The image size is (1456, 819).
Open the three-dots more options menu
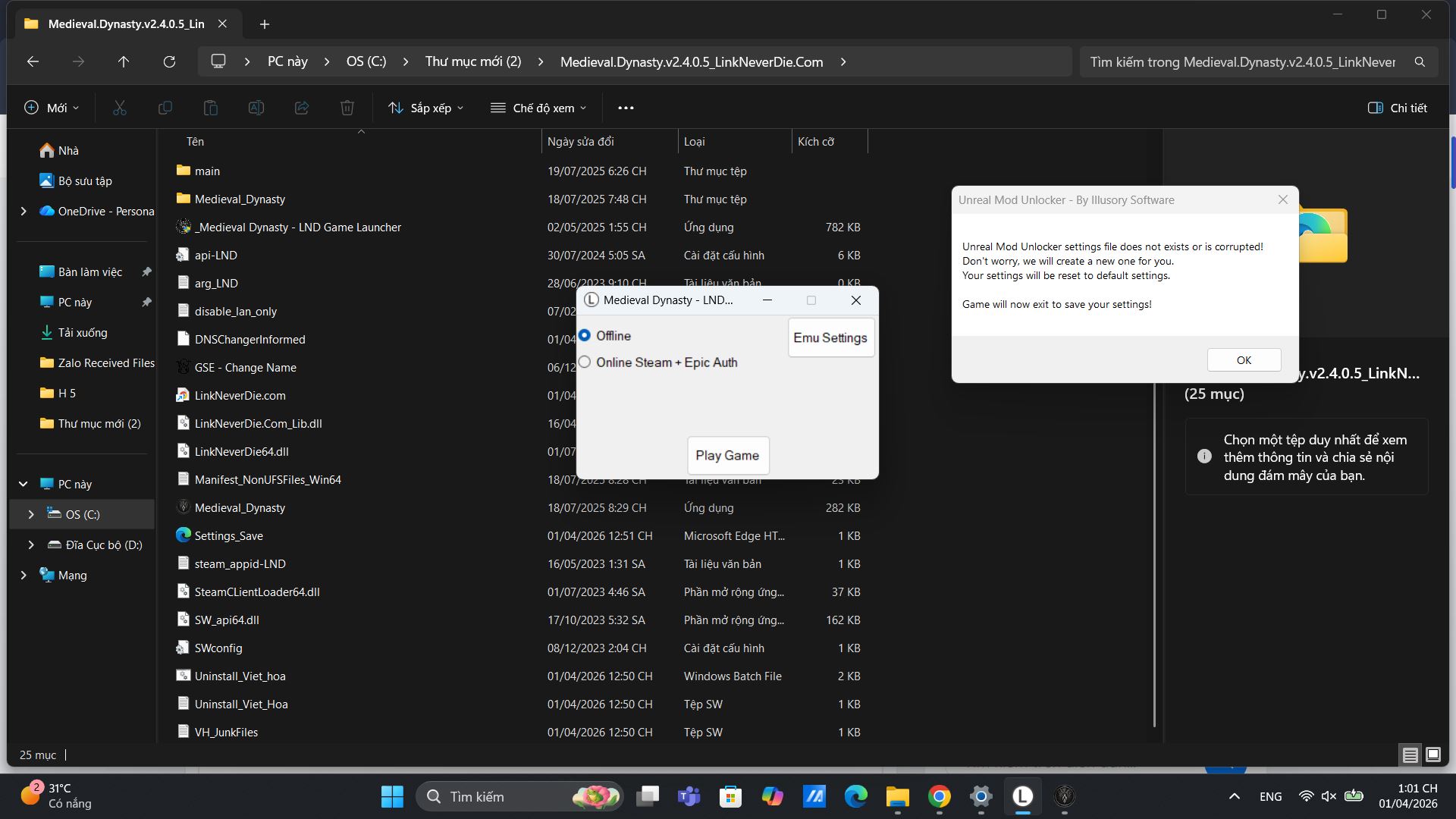tap(626, 108)
